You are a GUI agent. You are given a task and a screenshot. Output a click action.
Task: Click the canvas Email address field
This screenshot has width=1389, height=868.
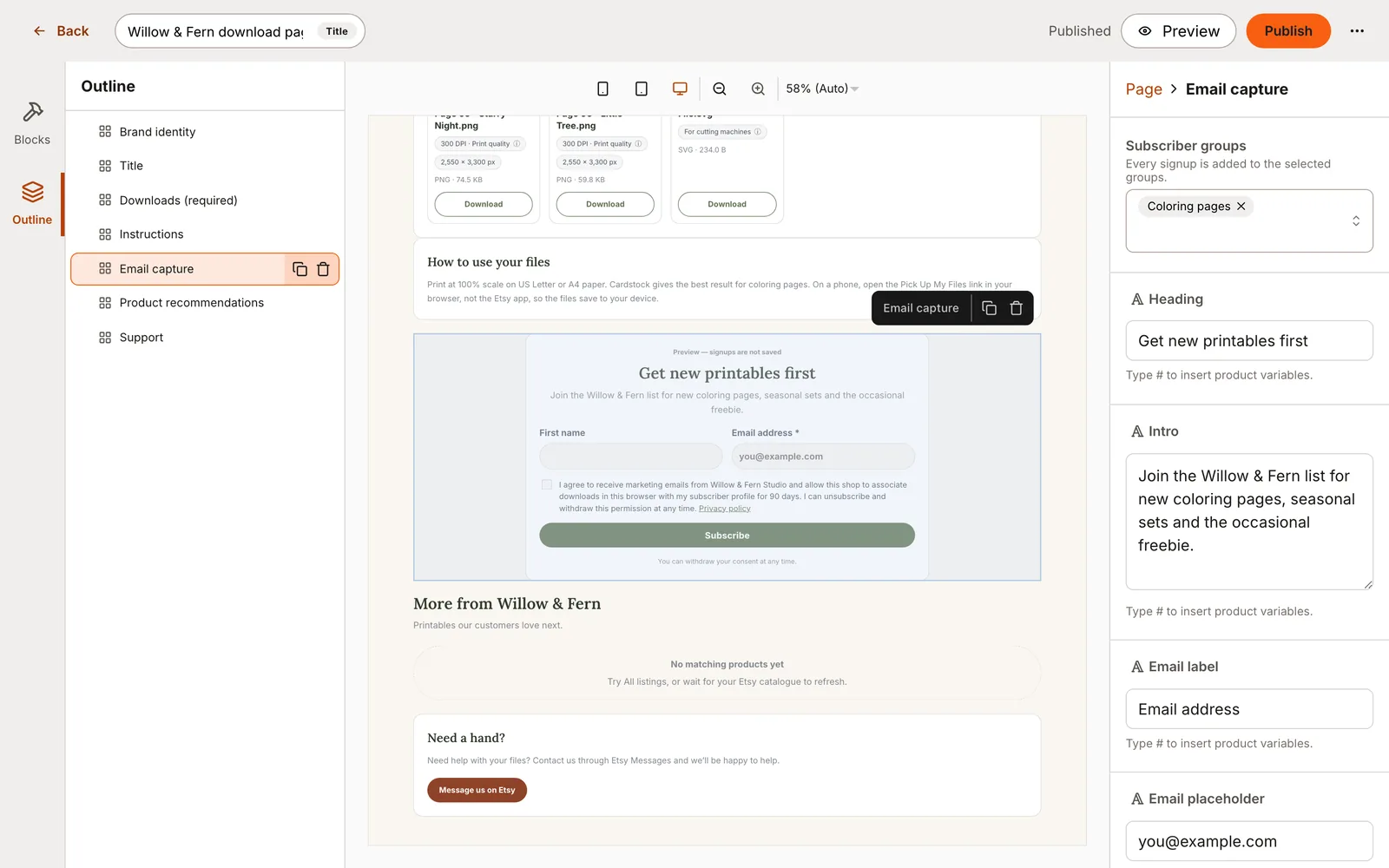823,457
